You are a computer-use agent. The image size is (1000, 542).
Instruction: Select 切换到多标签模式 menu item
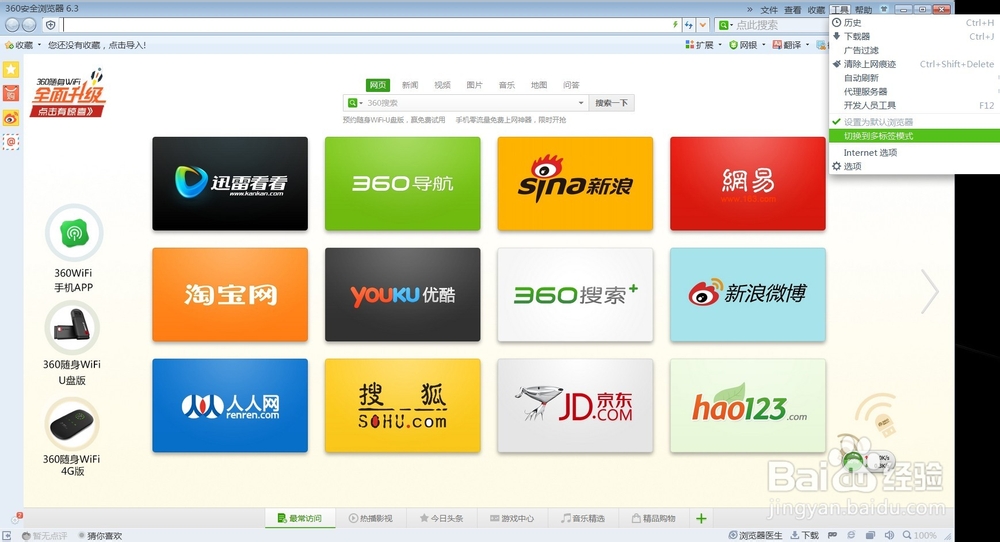[x=913, y=136]
